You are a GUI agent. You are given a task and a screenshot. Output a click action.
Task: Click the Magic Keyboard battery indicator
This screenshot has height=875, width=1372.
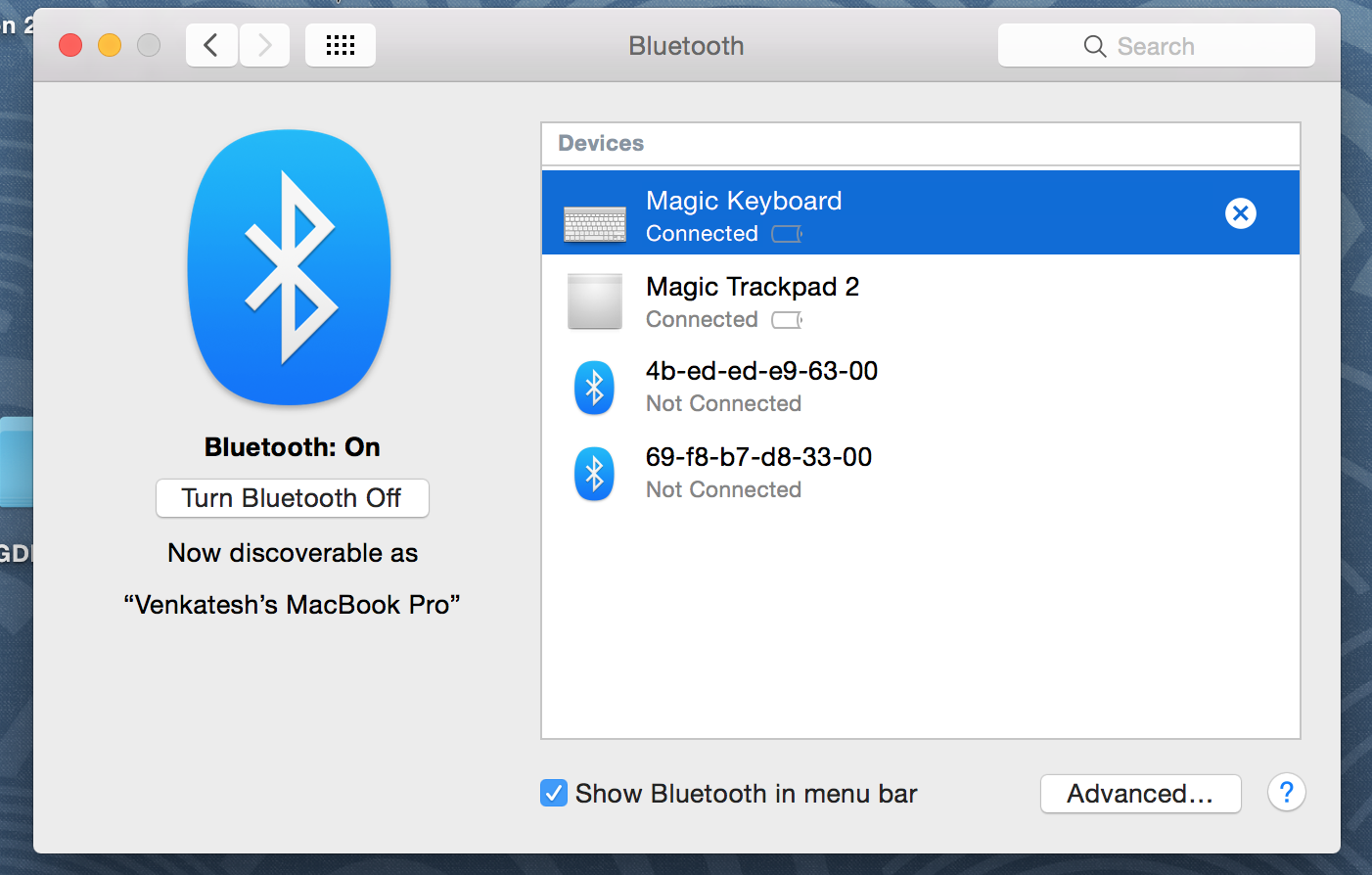787,234
